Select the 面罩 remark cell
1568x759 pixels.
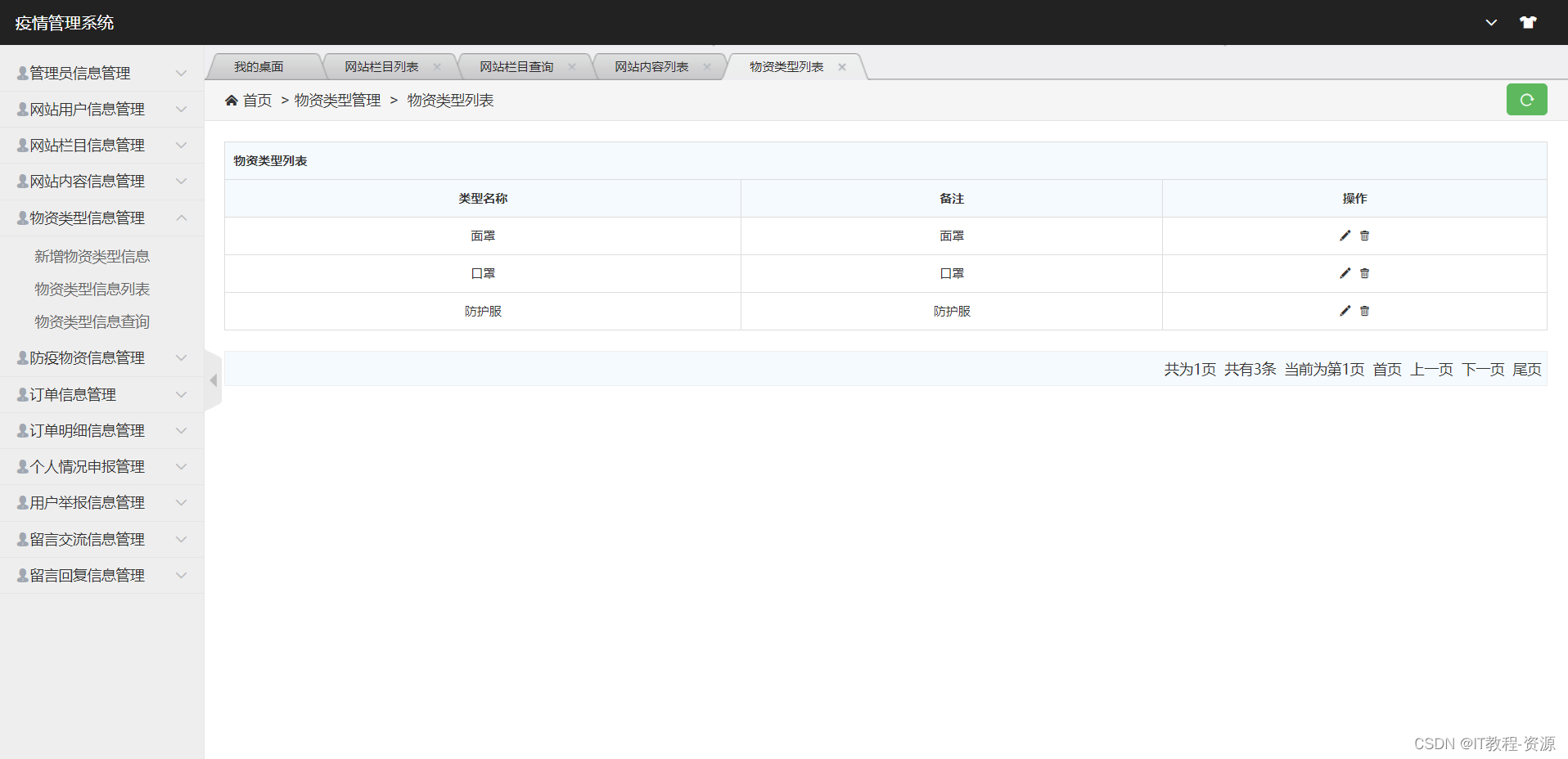click(x=952, y=236)
